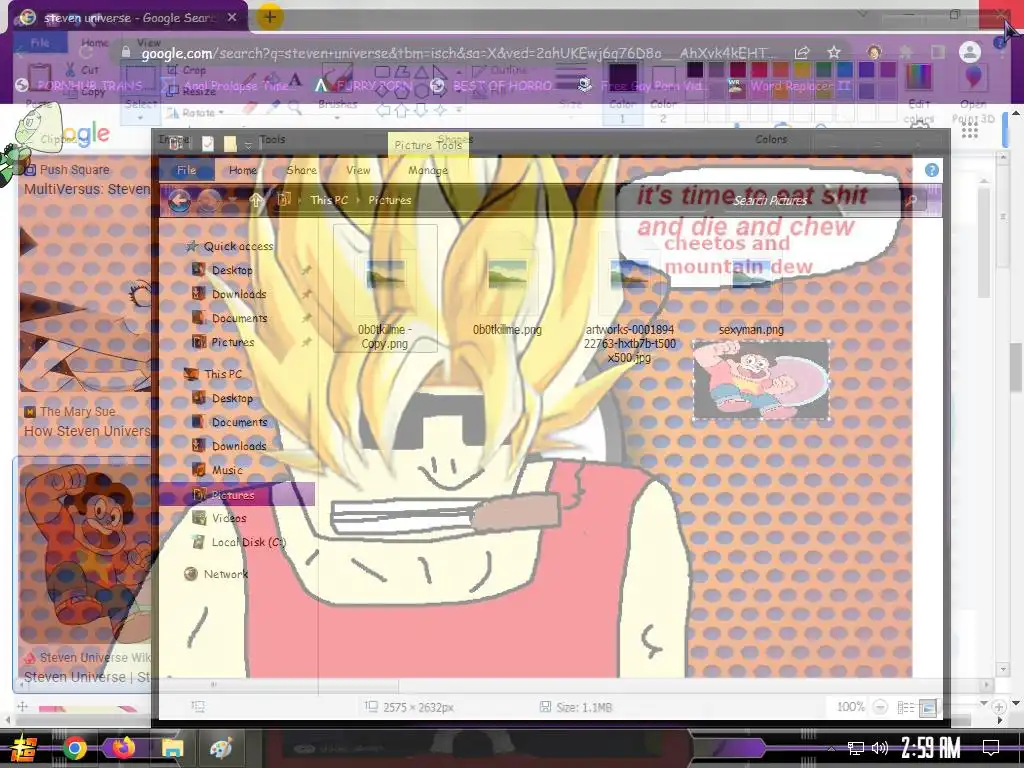Click Paint zoom in plus button
This screenshot has height=768, width=1024.
click(999, 707)
